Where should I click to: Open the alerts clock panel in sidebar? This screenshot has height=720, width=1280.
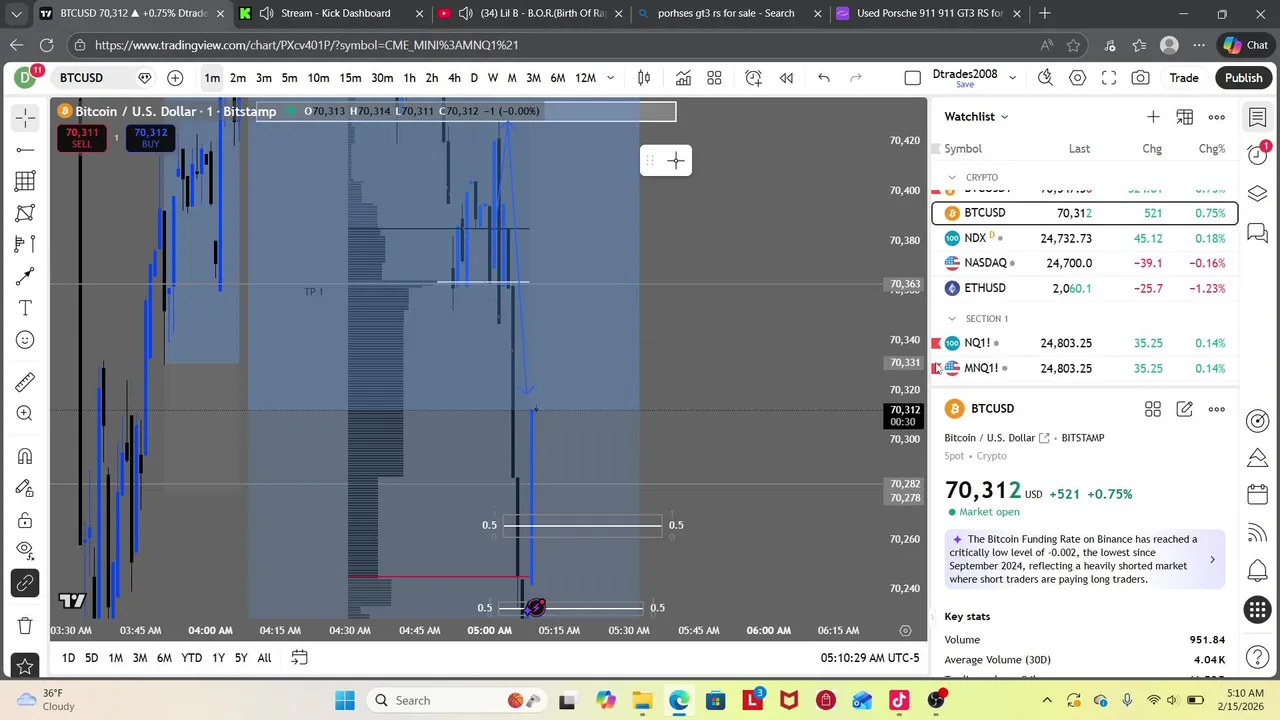coord(1258,155)
